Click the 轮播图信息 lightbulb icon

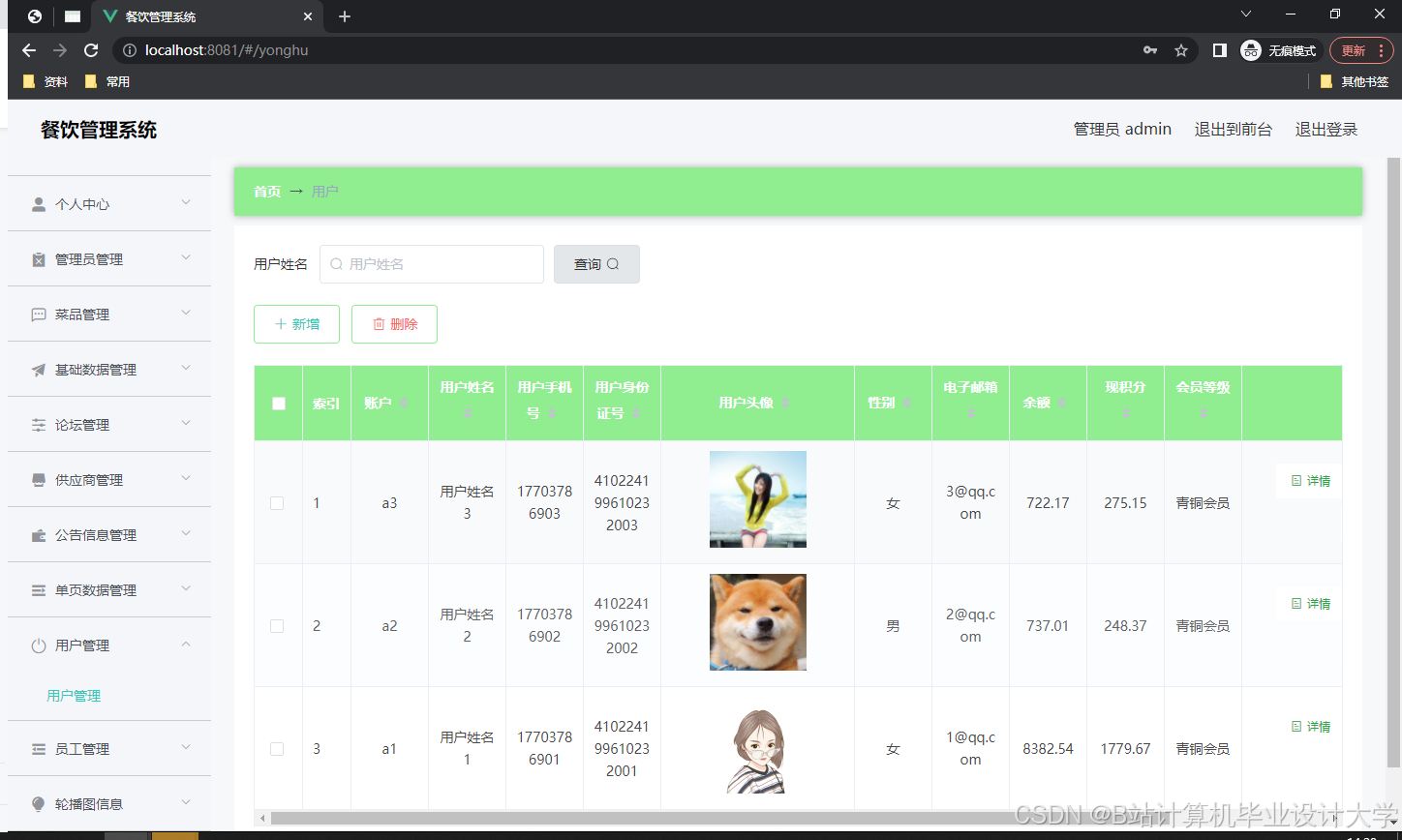pyautogui.click(x=39, y=804)
